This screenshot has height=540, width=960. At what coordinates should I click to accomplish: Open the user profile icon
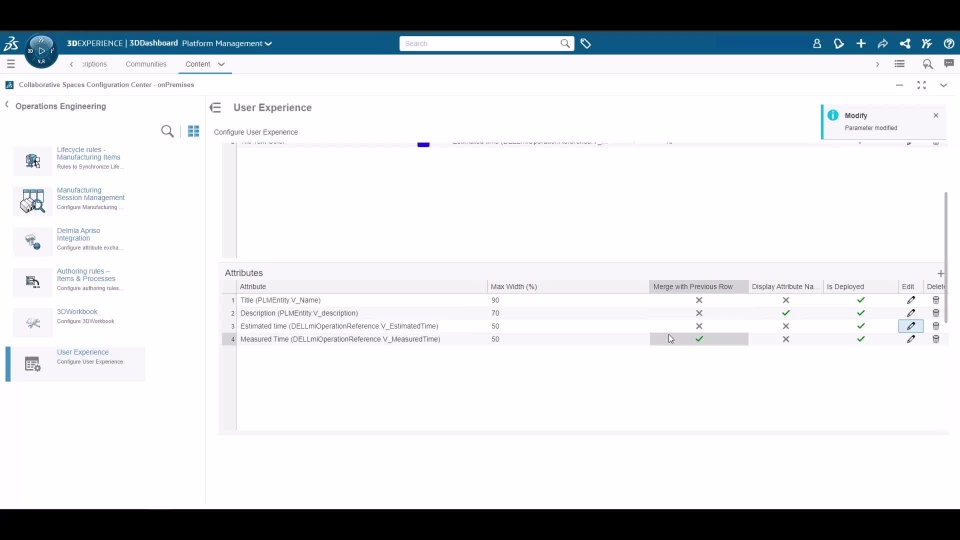pyautogui.click(x=817, y=43)
